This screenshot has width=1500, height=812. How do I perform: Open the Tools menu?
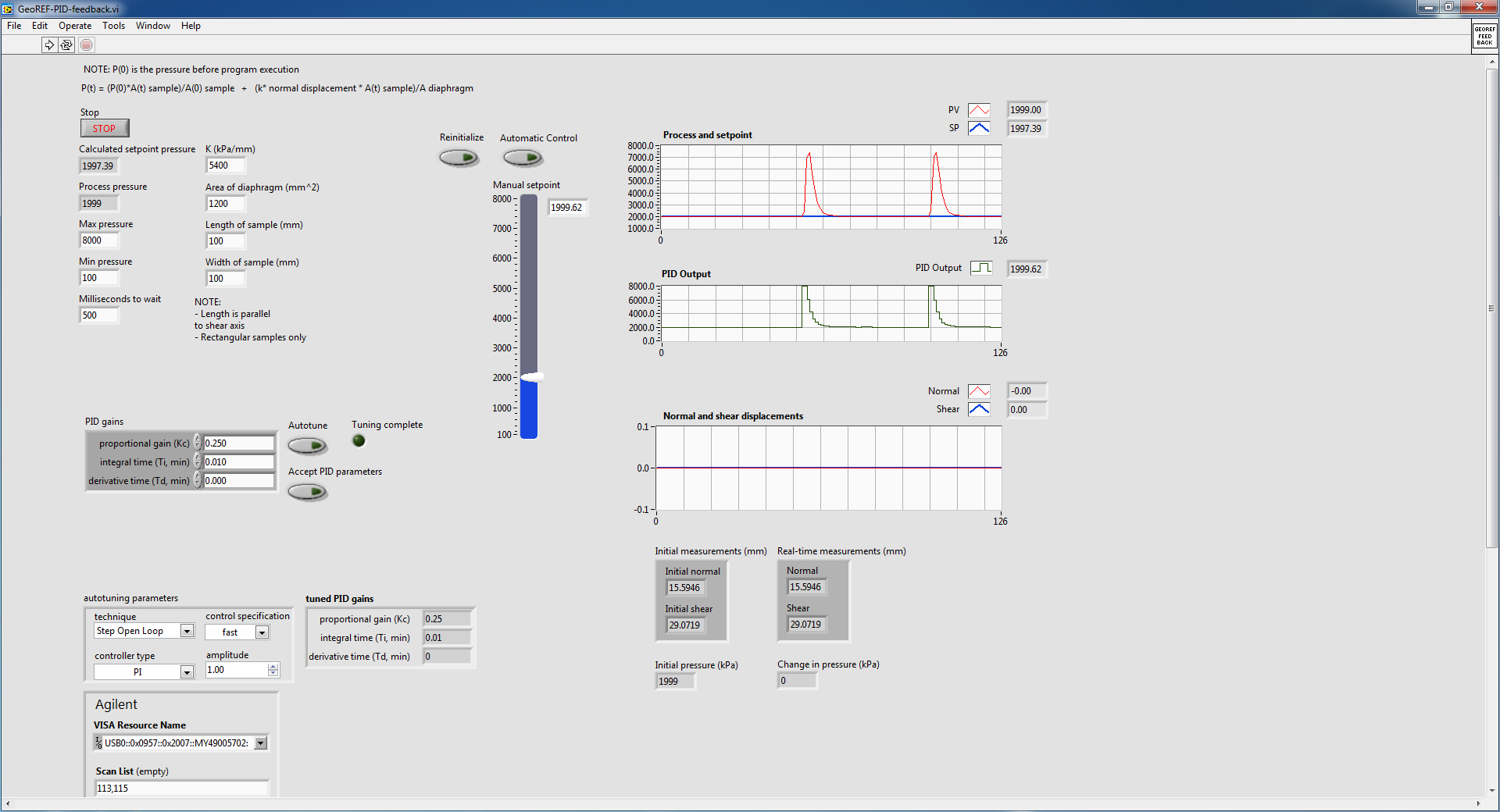(113, 26)
